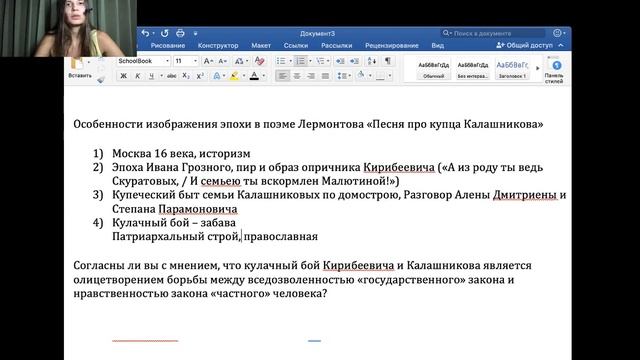The width and height of the screenshot is (640, 360).
Task: Toggle italic (К) formatting
Action: [x=138, y=76]
